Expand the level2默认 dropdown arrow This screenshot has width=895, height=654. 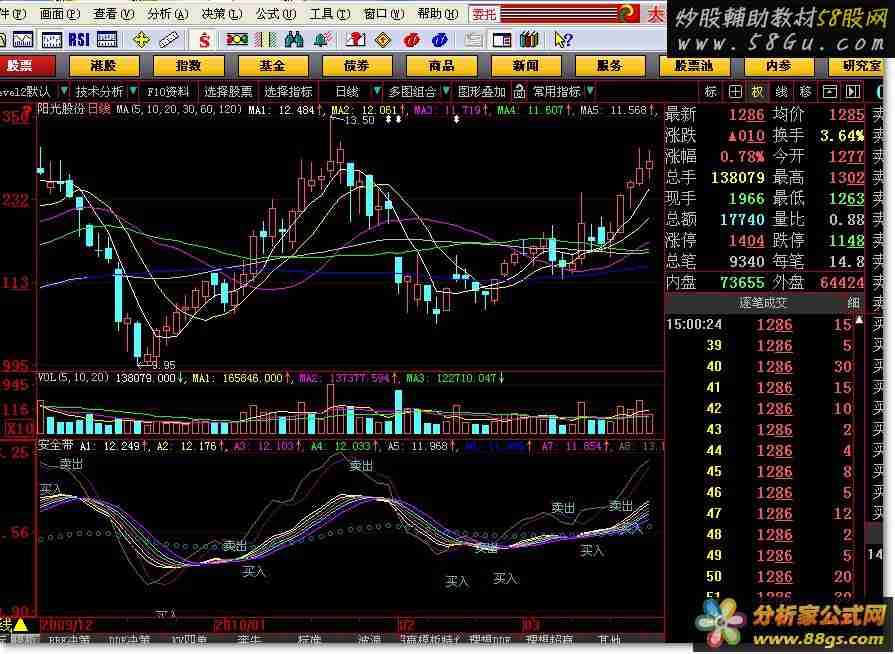pyautogui.click(x=64, y=91)
